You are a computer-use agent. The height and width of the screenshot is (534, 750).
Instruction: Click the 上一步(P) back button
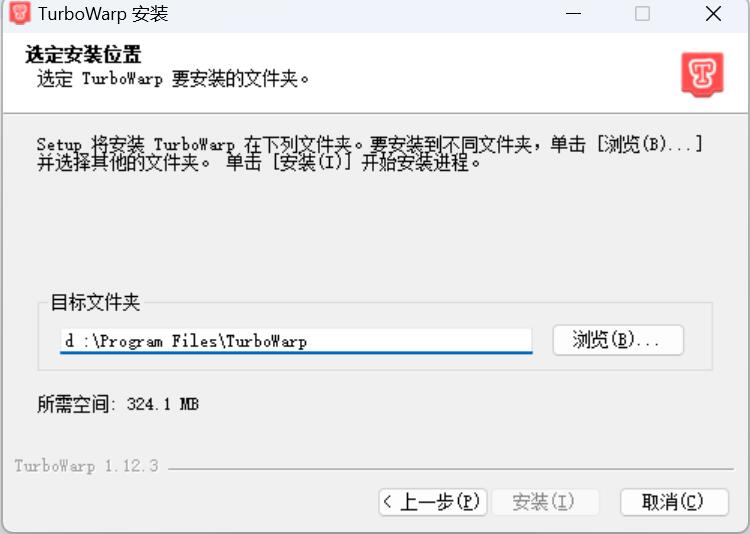433,502
